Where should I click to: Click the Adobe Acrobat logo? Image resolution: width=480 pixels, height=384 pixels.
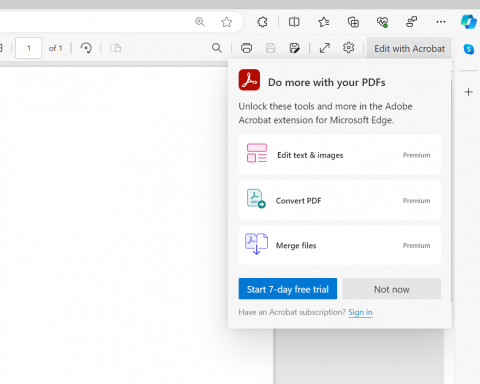pyautogui.click(x=249, y=80)
